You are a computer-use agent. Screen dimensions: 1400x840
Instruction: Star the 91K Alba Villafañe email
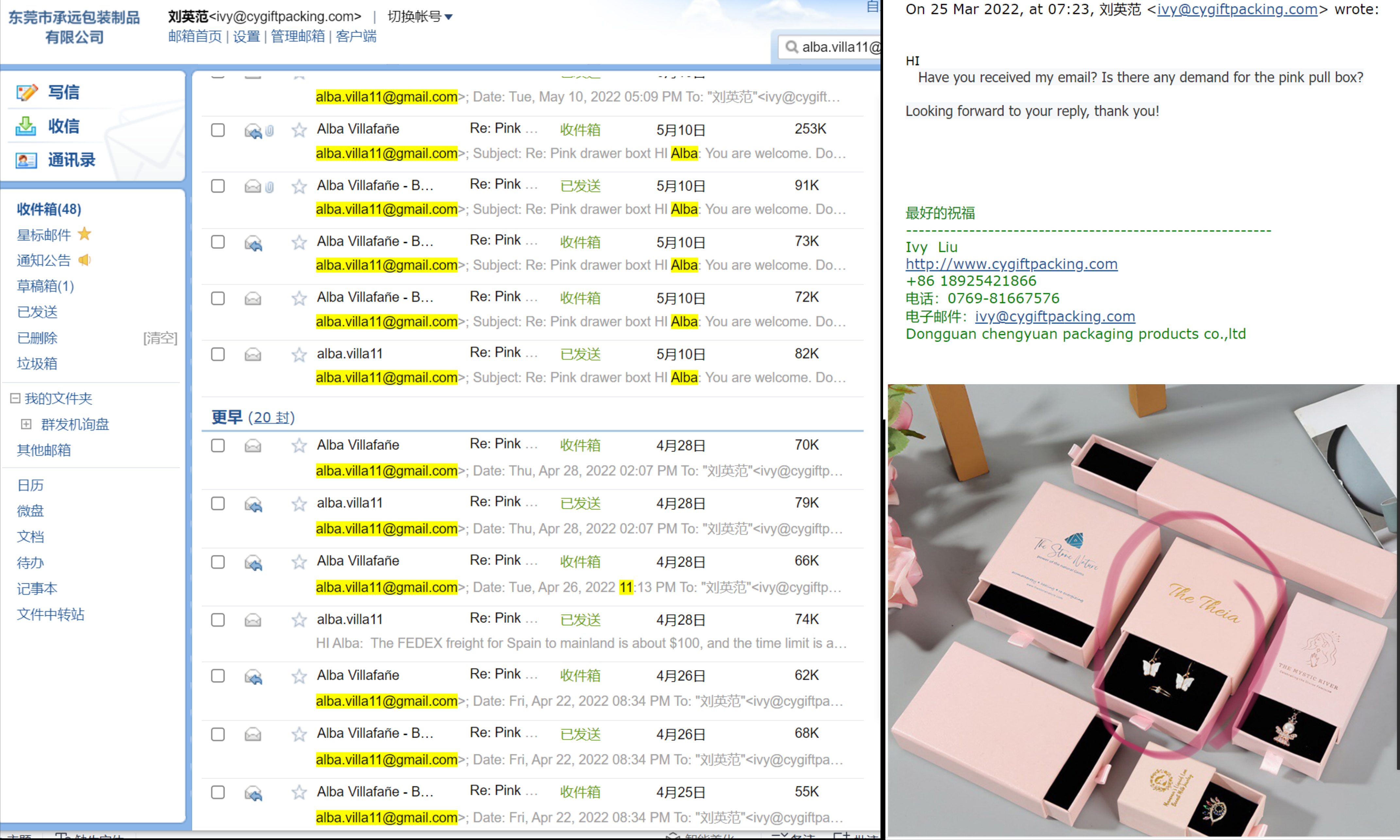pyautogui.click(x=299, y=186)
